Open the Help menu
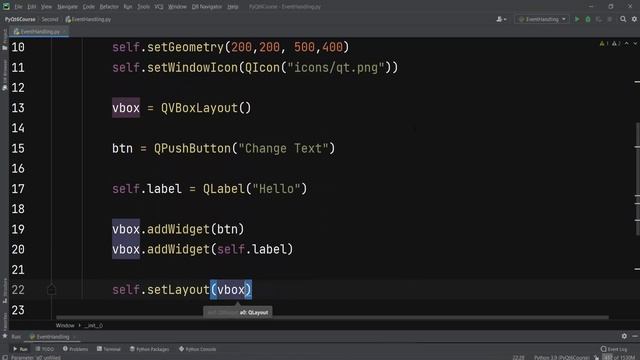This screenshot has width=640, height=360. coord(233,7)
